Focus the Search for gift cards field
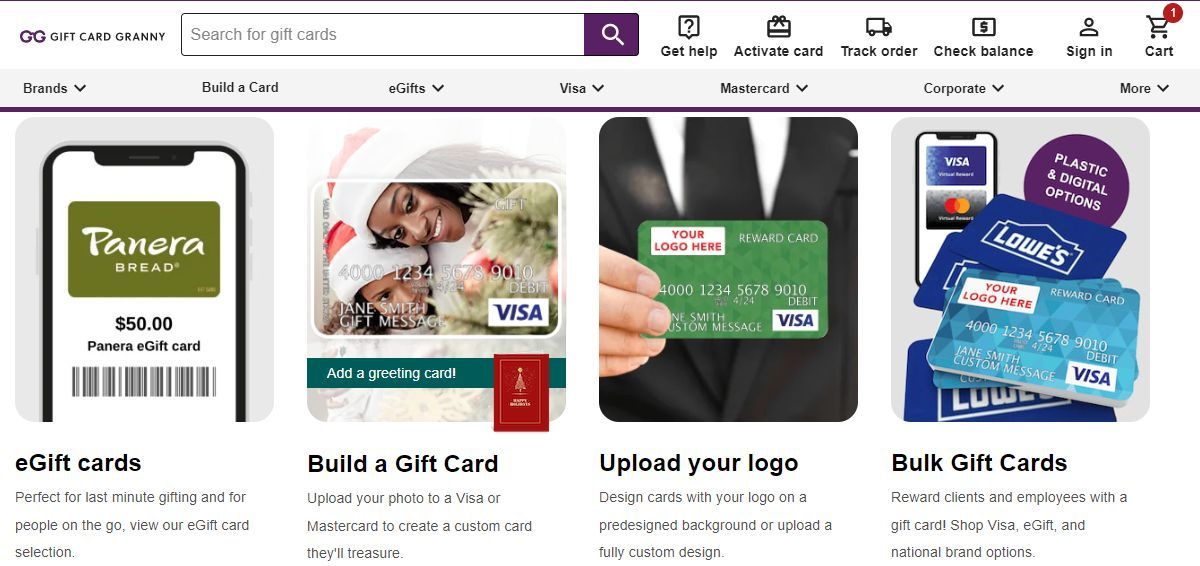The image size is (1200, 566). [x=382, y=35]
